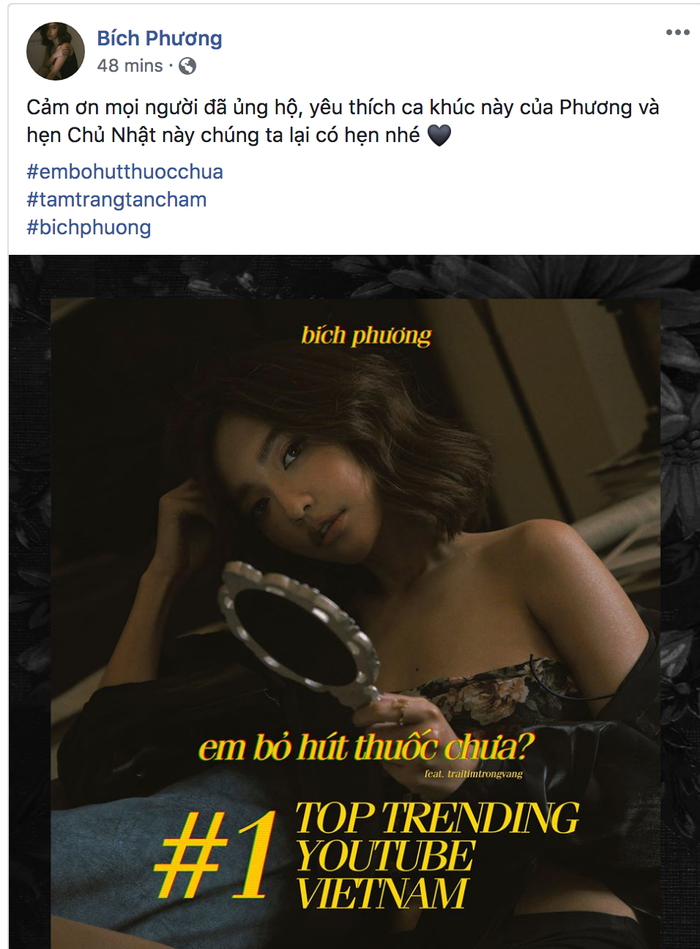Open the #bichphuong hashtag

pyautogui.click(x=89, y=228)
